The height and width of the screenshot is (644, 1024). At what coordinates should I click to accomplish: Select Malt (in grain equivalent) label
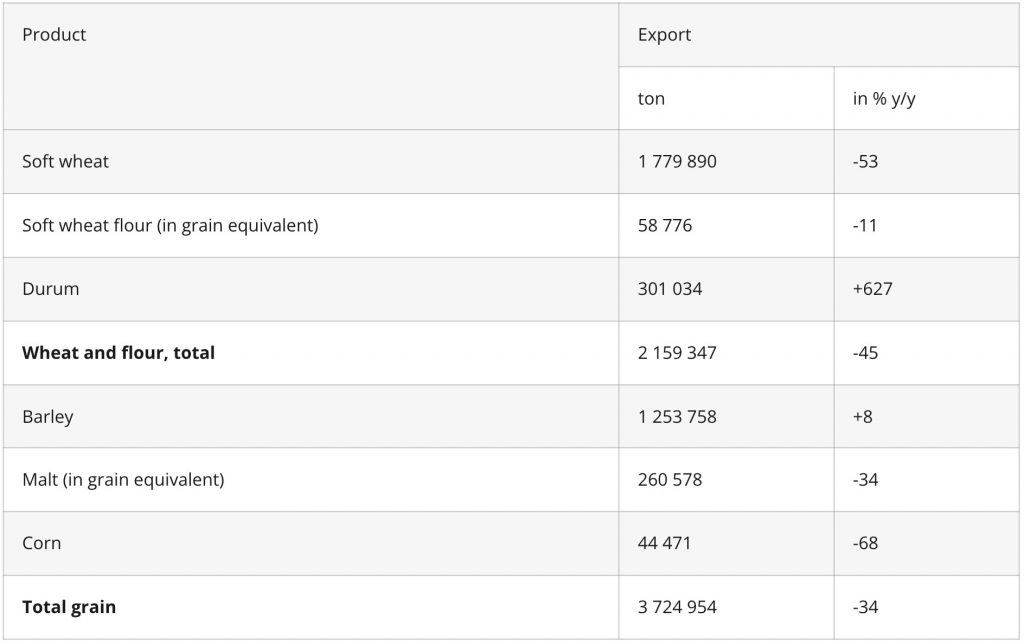coord(123,480)
